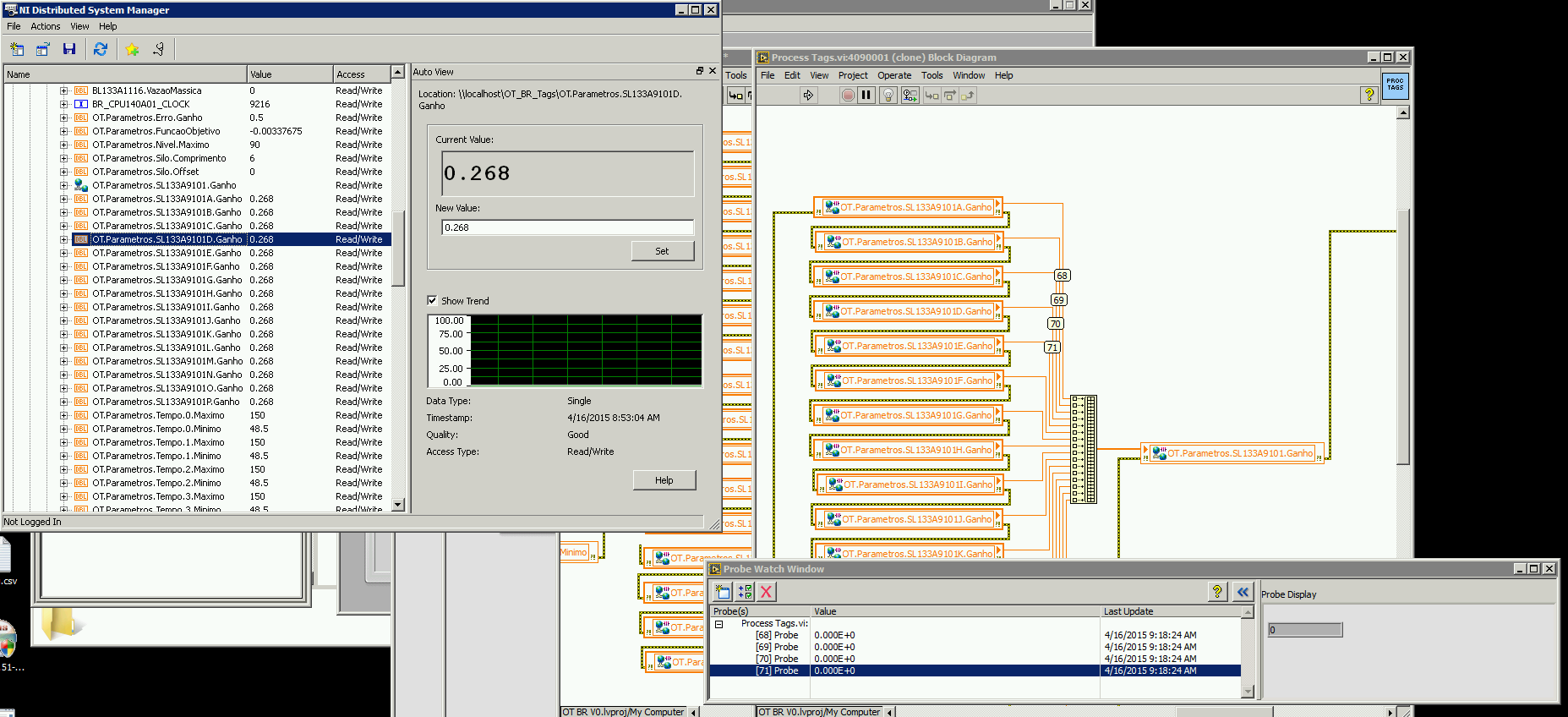Click the Run arrow in Block Diagram toolbar
1568x717 pixels.
click(x=808, y=96)
